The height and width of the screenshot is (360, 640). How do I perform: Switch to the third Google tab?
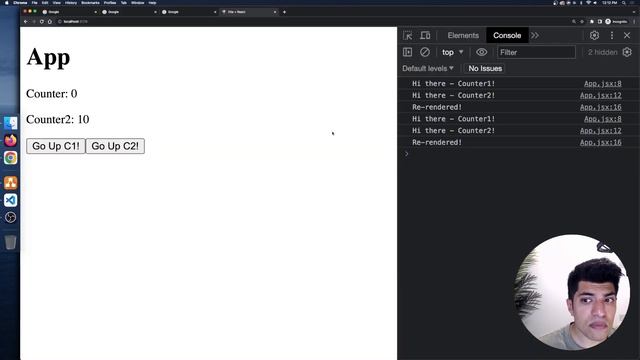pyautogui.click(x=189, y=12)
